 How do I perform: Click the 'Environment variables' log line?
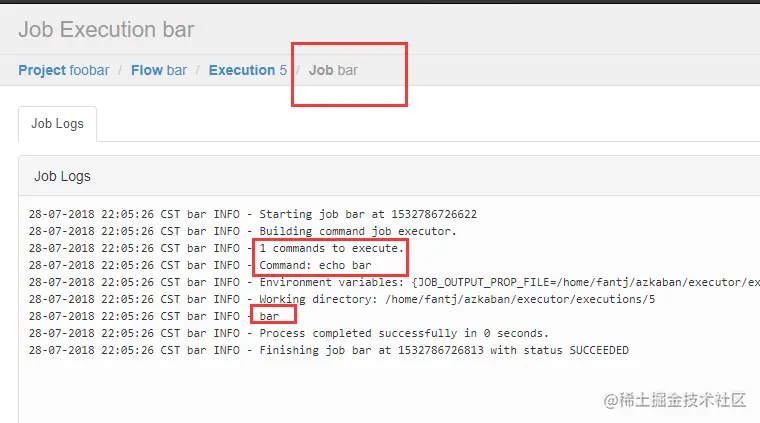tap(394, 282)
